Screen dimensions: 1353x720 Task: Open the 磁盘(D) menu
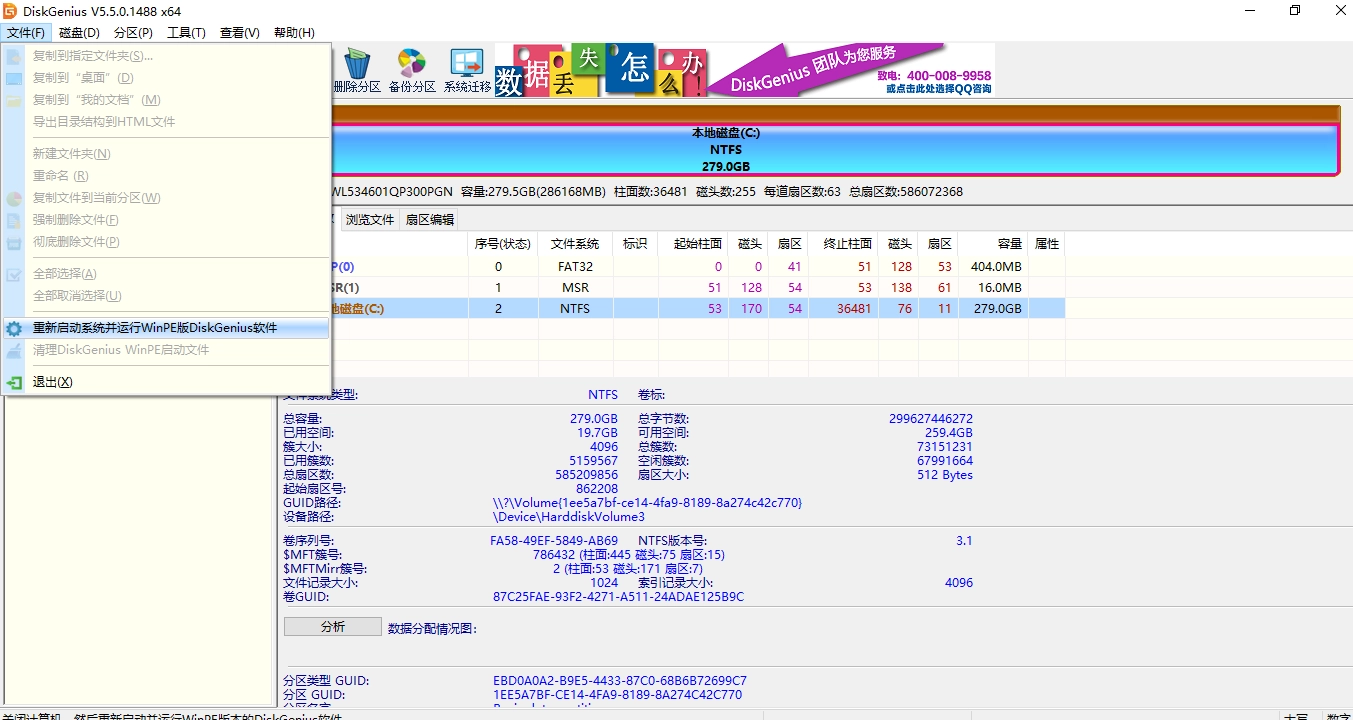point(79,33)
